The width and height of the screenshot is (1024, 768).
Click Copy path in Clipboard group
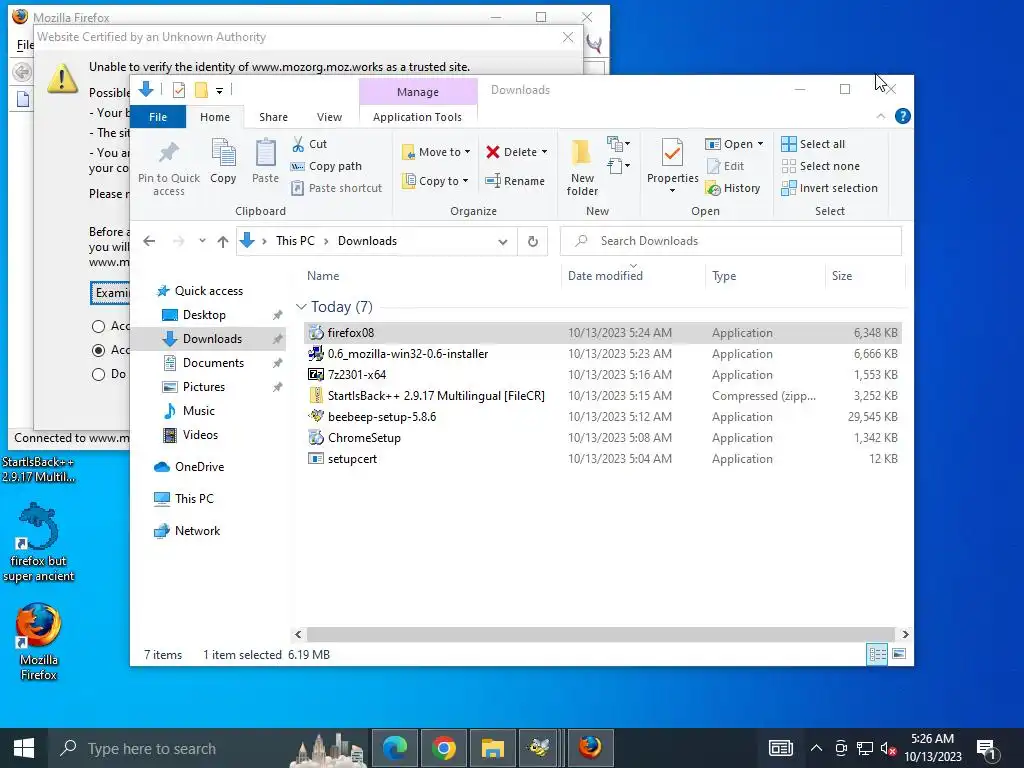pyautogui.click(x=326, y=166)
